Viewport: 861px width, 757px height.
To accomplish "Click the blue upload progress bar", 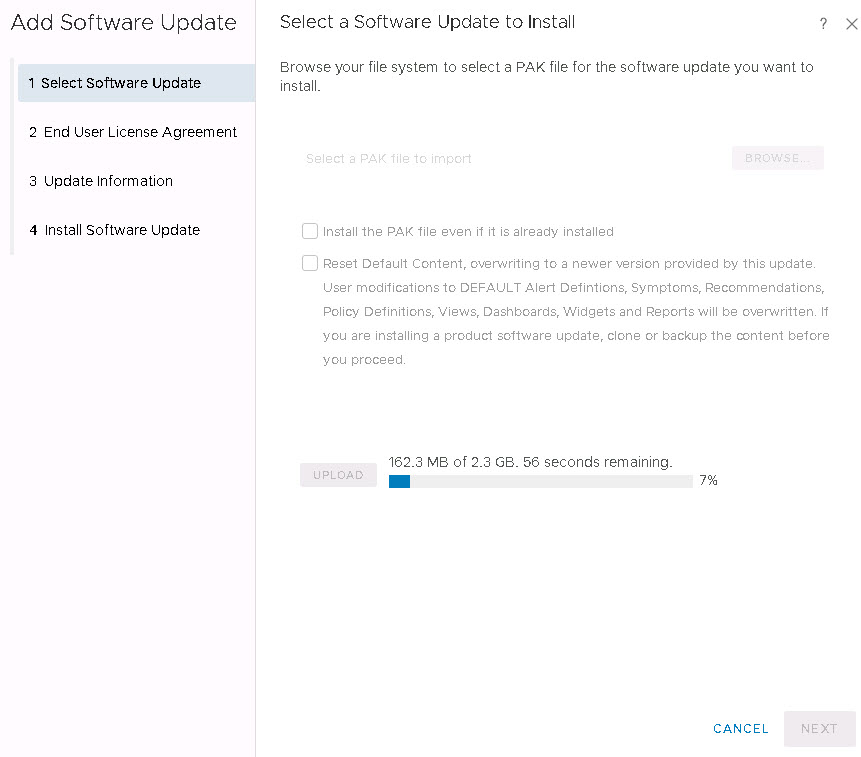I will 399,481.
